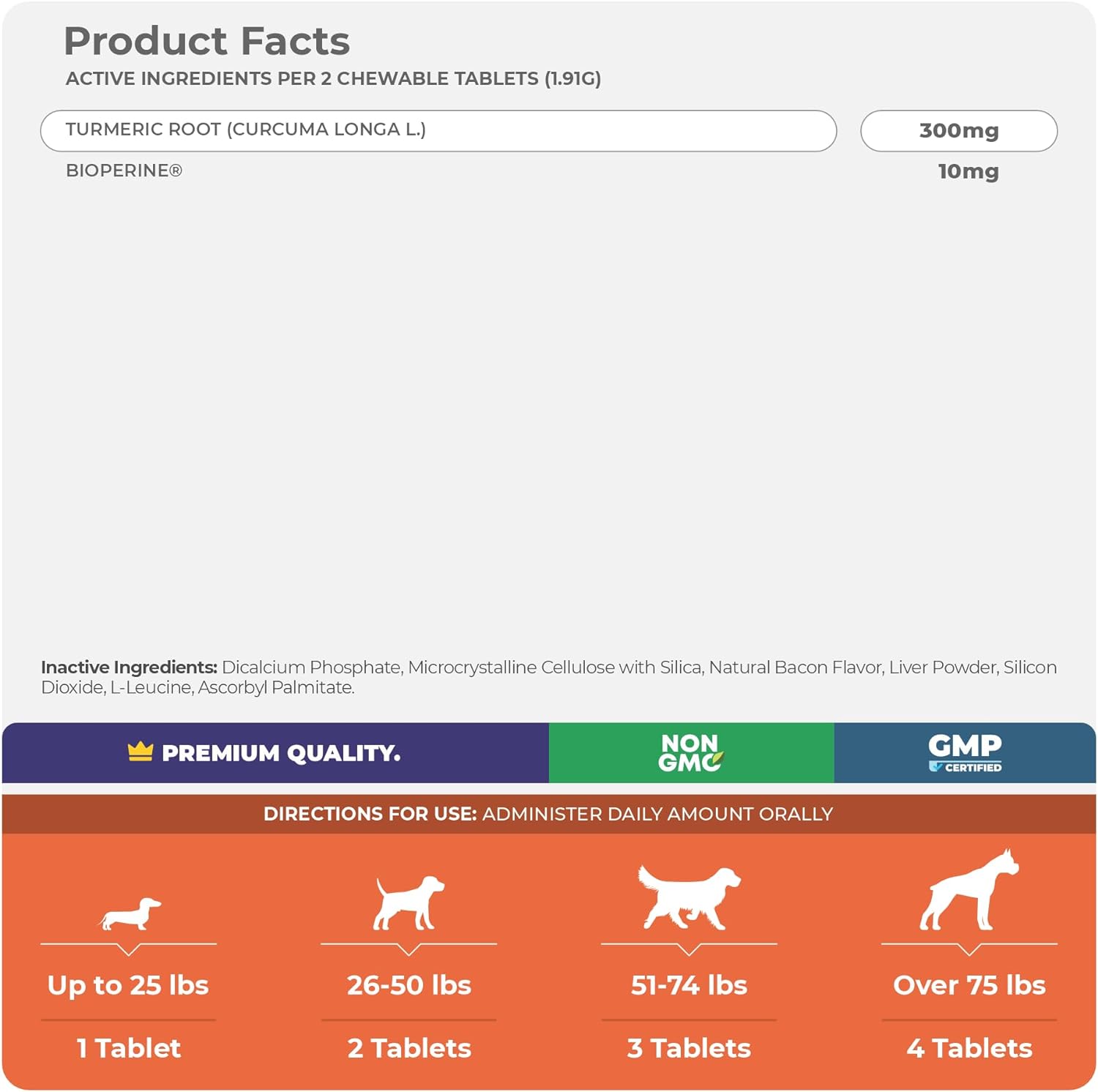
Task: Click the dachshund dog icon
Action: pyautogui.click(x=130, y=914)
